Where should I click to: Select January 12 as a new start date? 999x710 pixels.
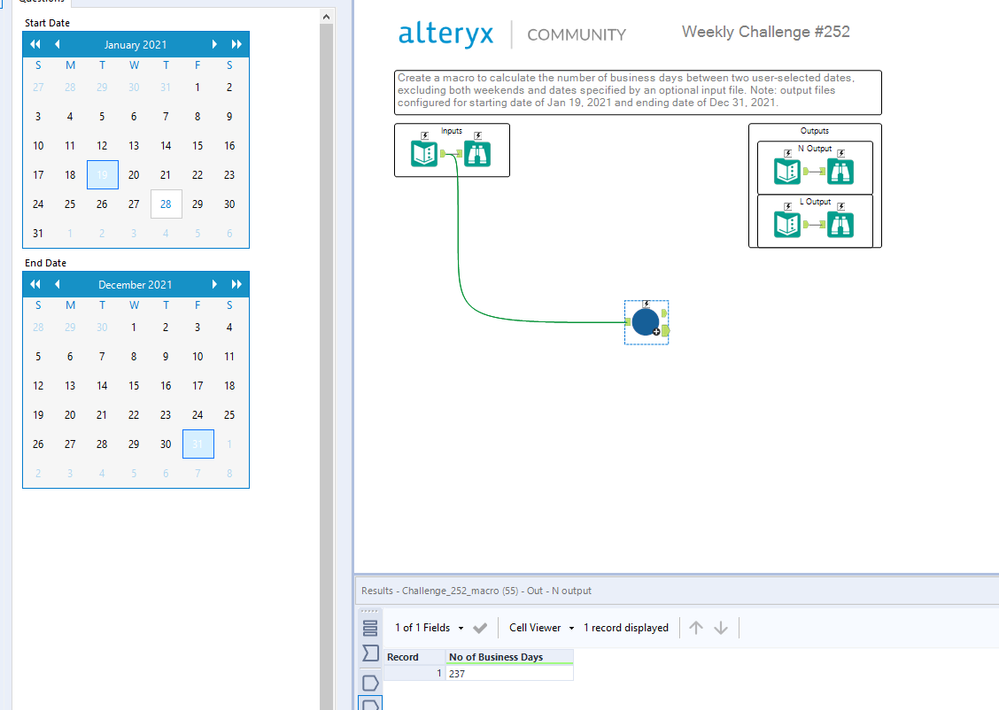coord(102,145)
